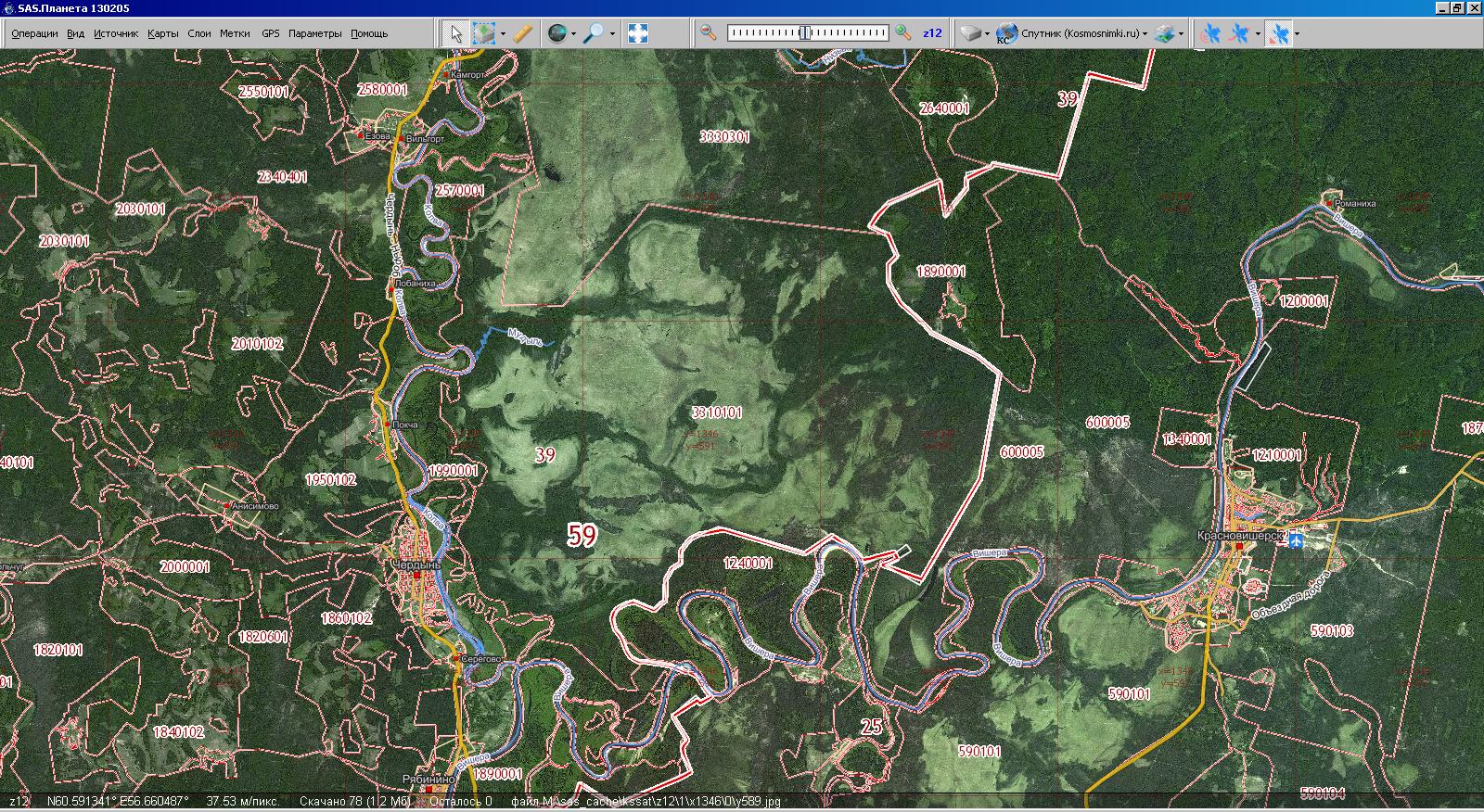Click the map cache source icon
The height and width of the screenshot is (812, 1484).
click(969, 33)
